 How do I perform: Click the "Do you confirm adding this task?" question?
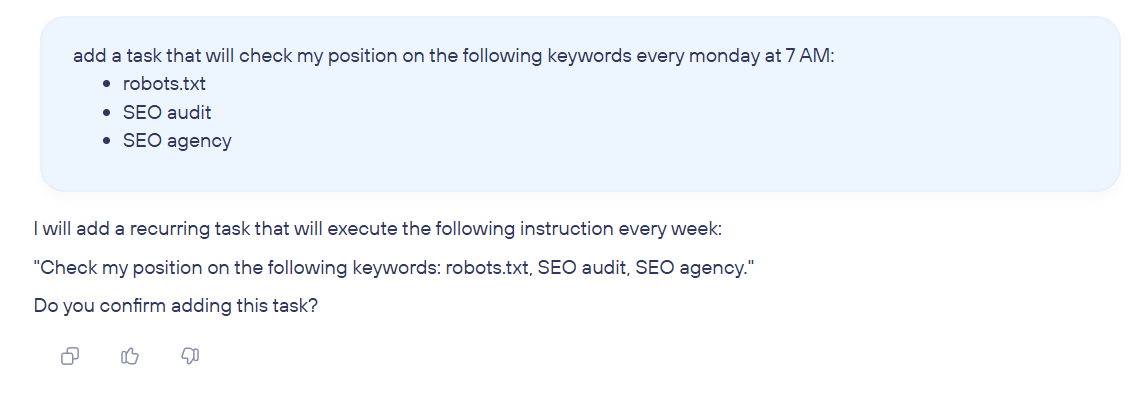pos(176,306)
